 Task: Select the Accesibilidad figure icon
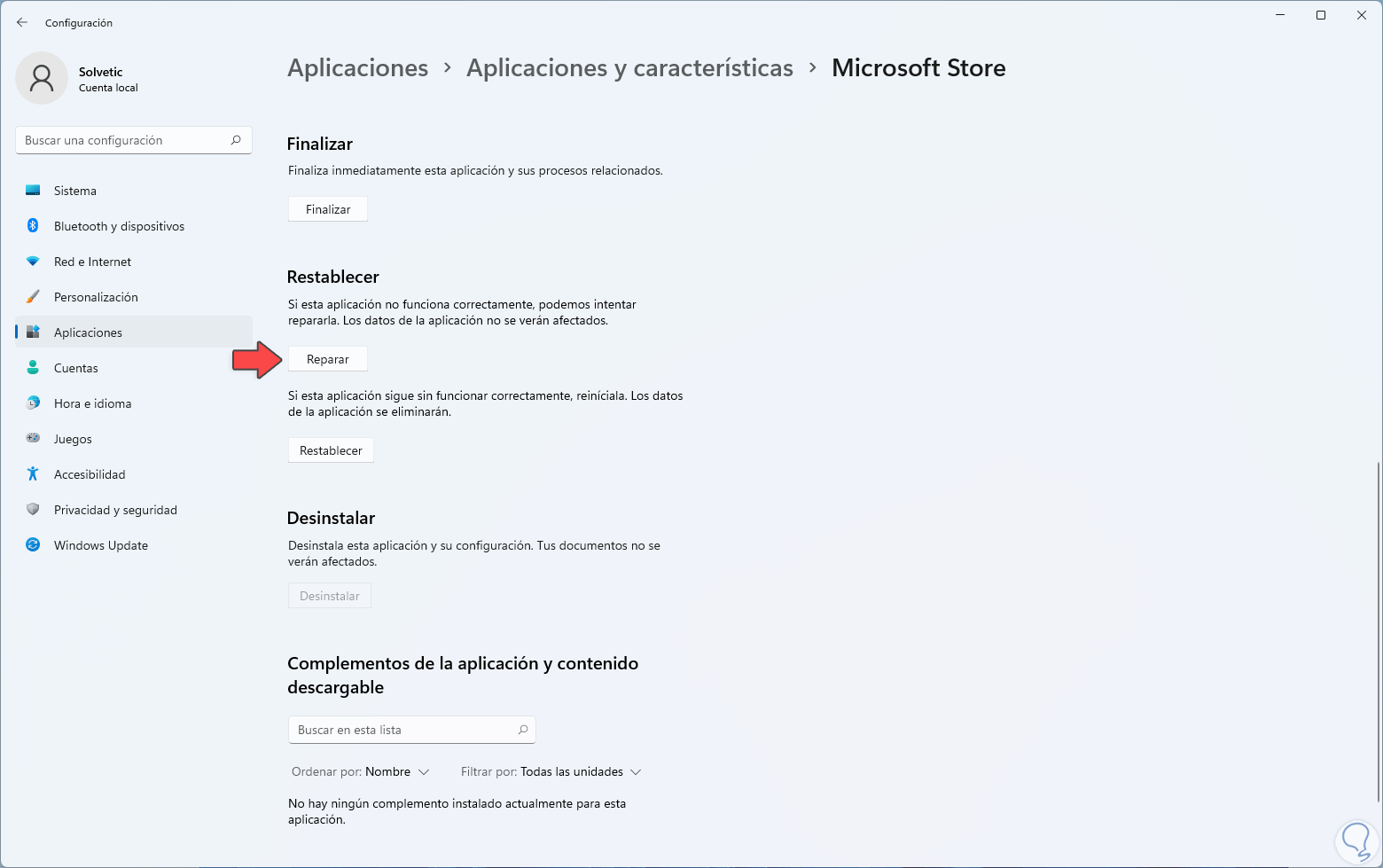[33, 474]
